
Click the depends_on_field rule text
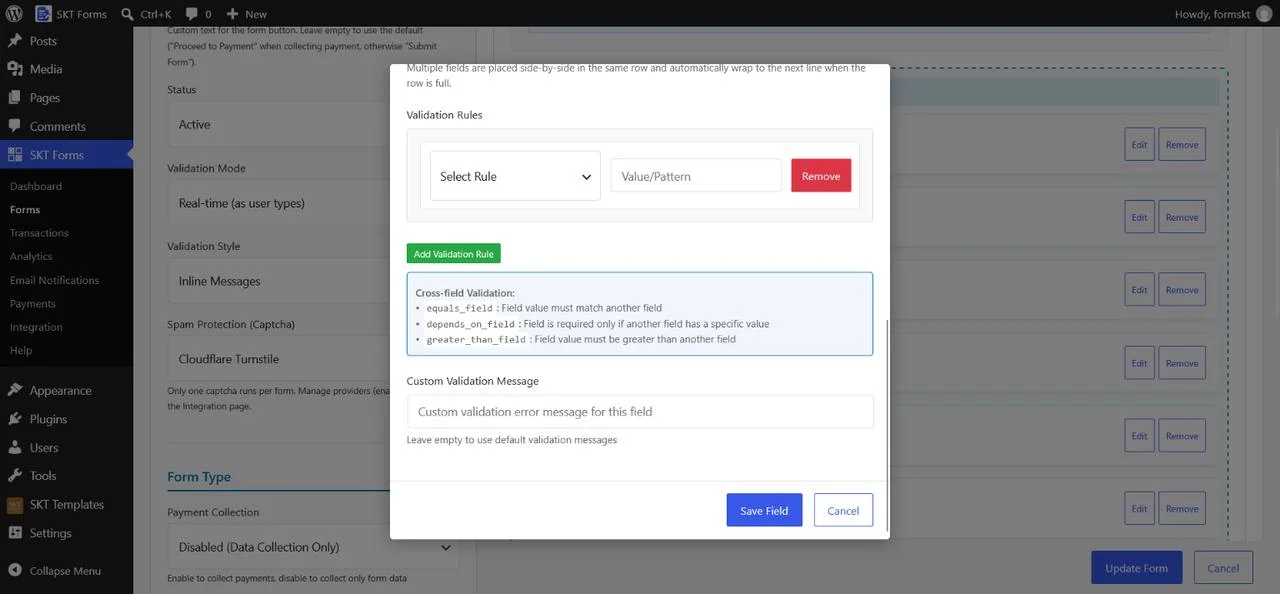click(x=471, y=324)
